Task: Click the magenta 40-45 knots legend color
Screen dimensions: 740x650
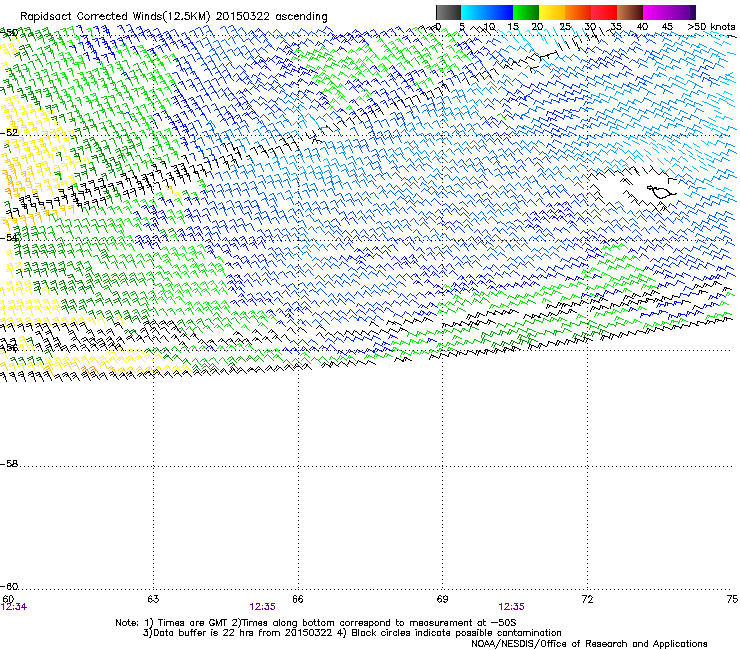Action: (x=656, y=12)
